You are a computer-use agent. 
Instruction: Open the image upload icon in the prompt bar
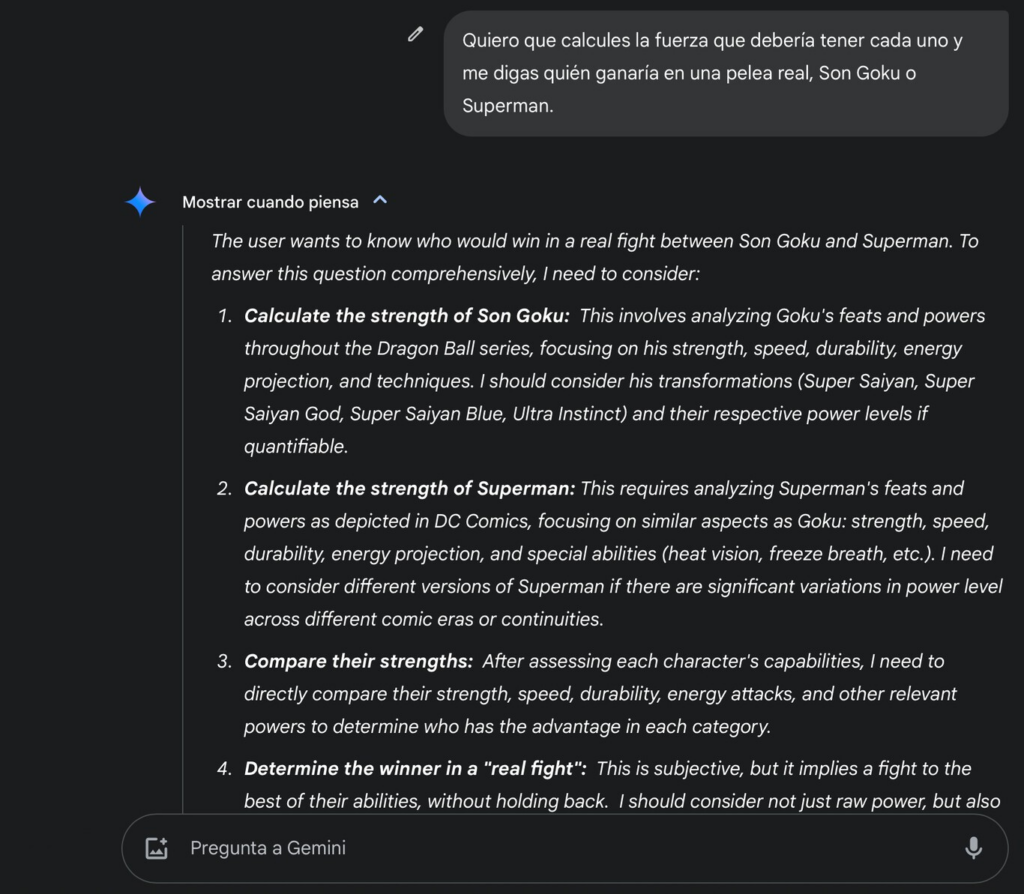coord(157,848)
